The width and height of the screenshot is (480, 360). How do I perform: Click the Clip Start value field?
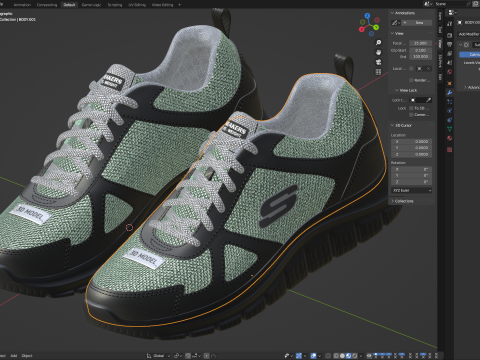tap(420, 50)
